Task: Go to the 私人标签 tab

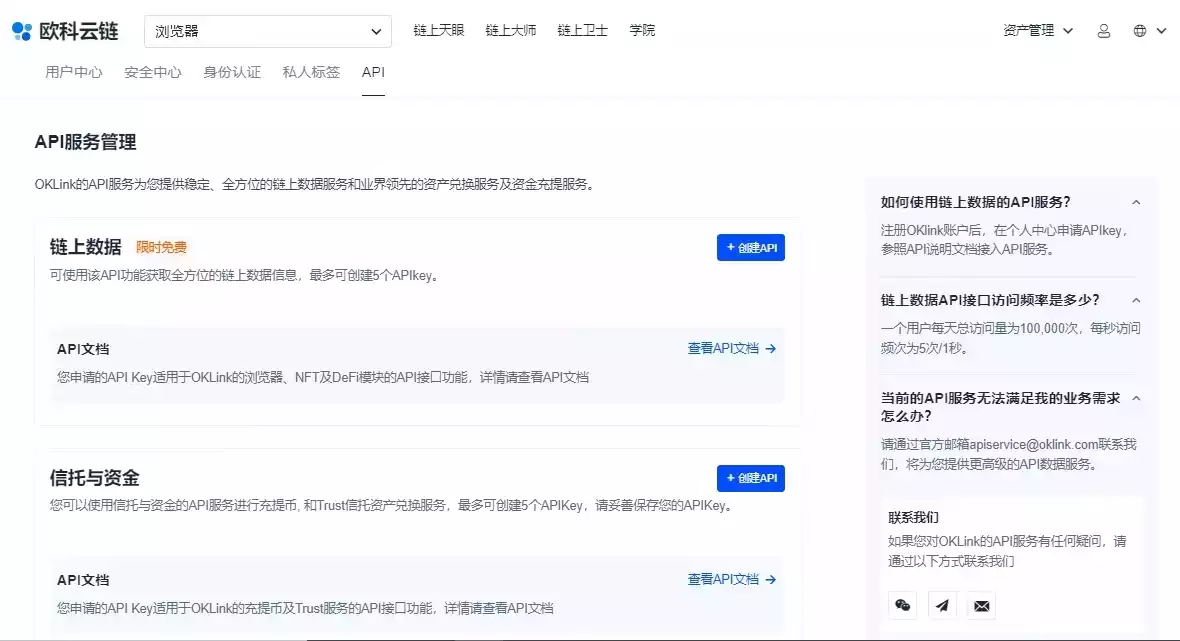Action: (x=311, y=72)
